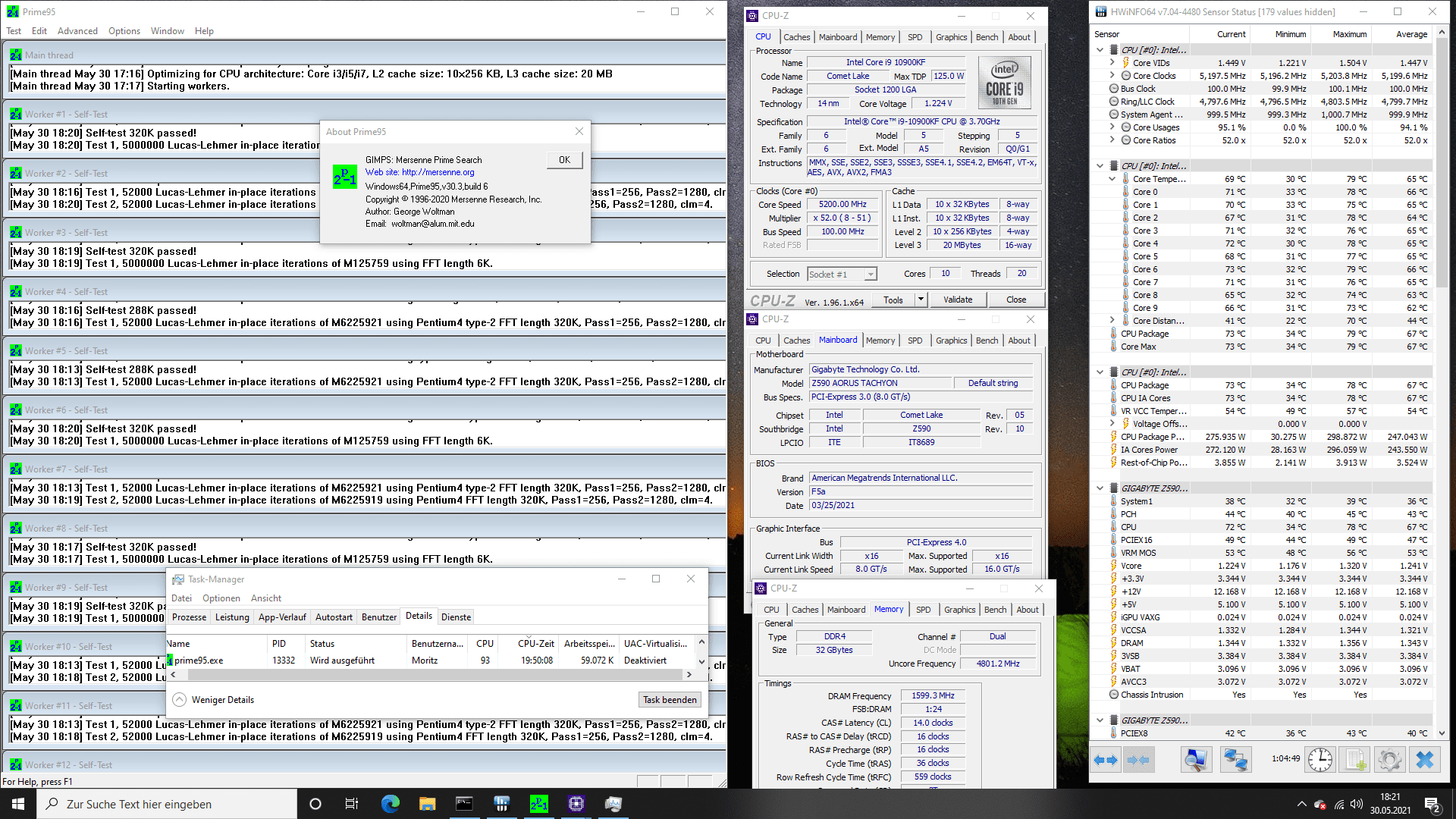Expand Core Distan... row in HWiNFO
The width and height of the screenshot is (1456, 819).
(1112, 321)
